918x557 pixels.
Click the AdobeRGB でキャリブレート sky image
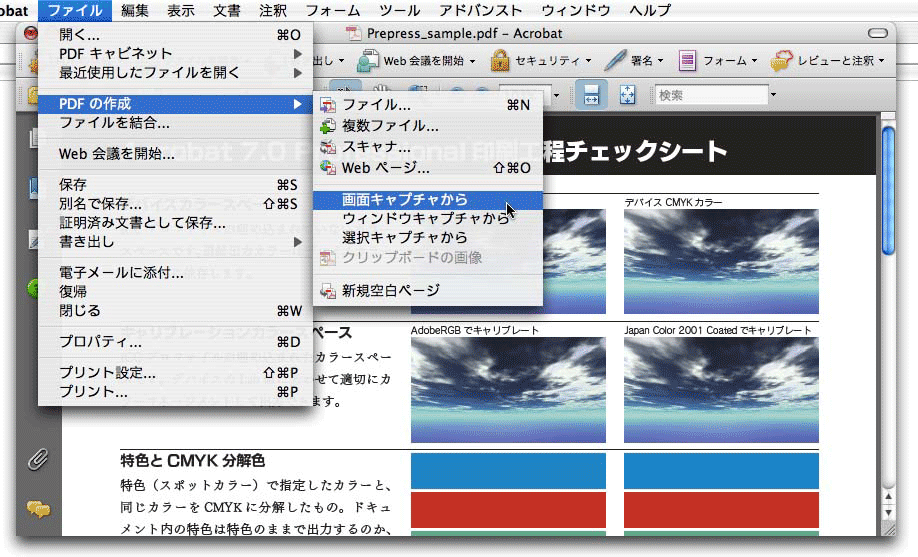pos(508,390)
